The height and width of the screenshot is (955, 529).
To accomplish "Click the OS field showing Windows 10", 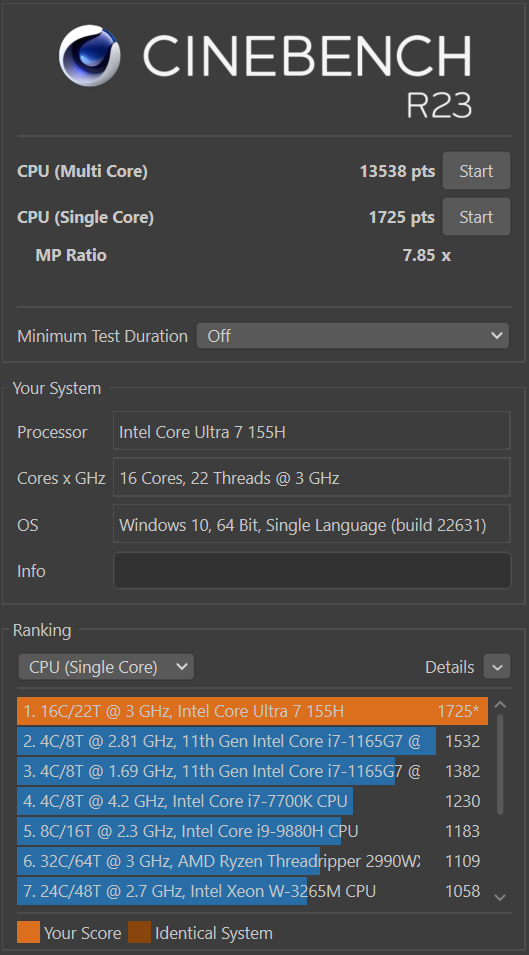I will 312,524.
